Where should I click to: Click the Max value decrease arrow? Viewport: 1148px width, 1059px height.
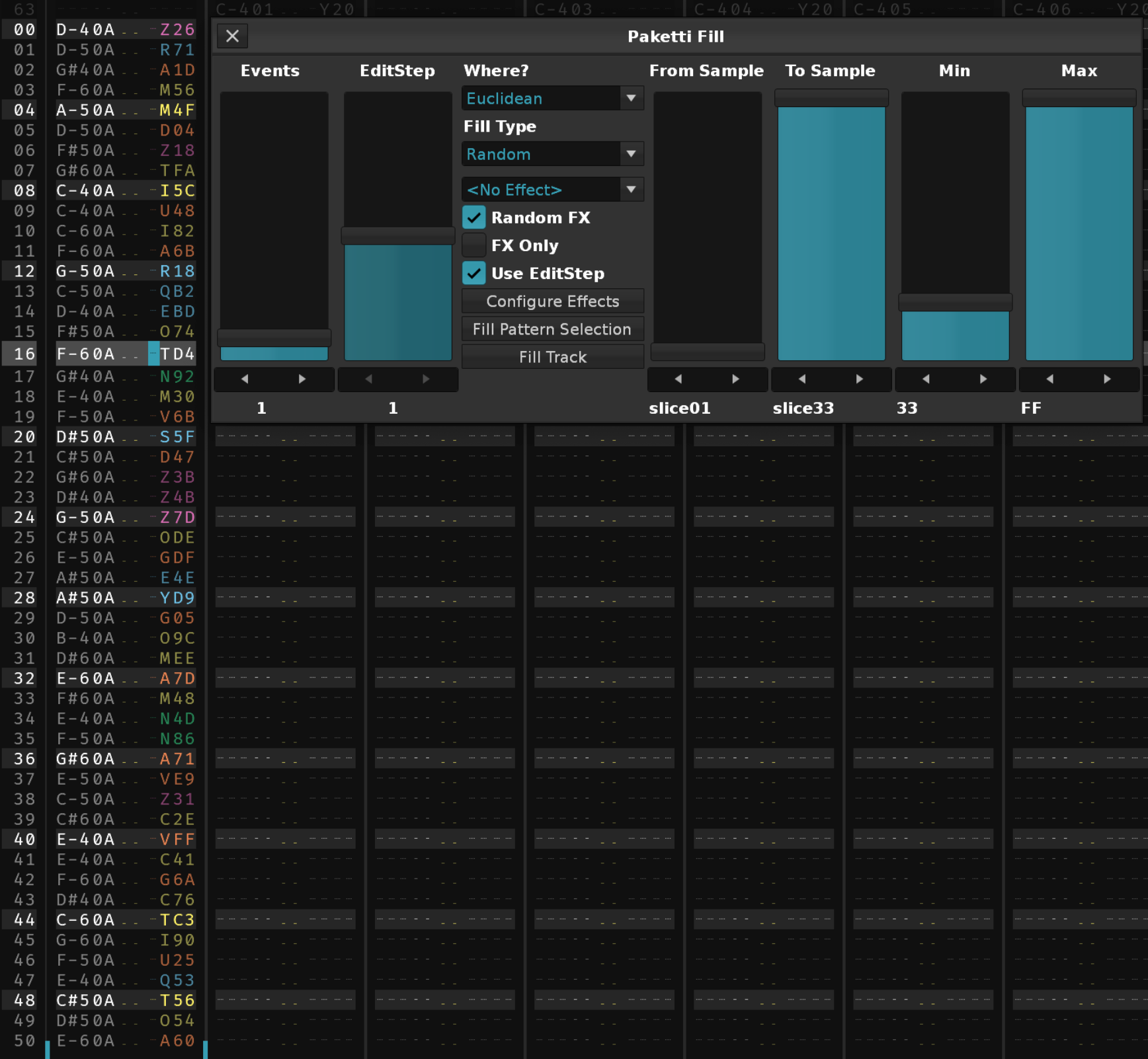pos(1050,379)
